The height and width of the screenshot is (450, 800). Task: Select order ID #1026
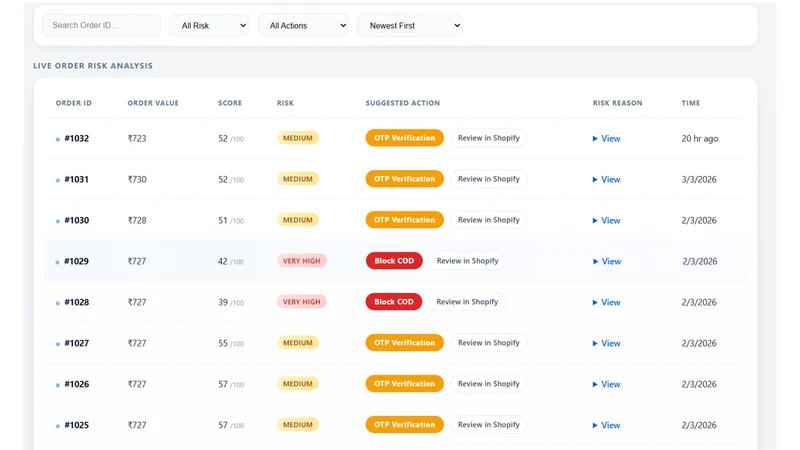pyautogui.click(x=77, y=384)
